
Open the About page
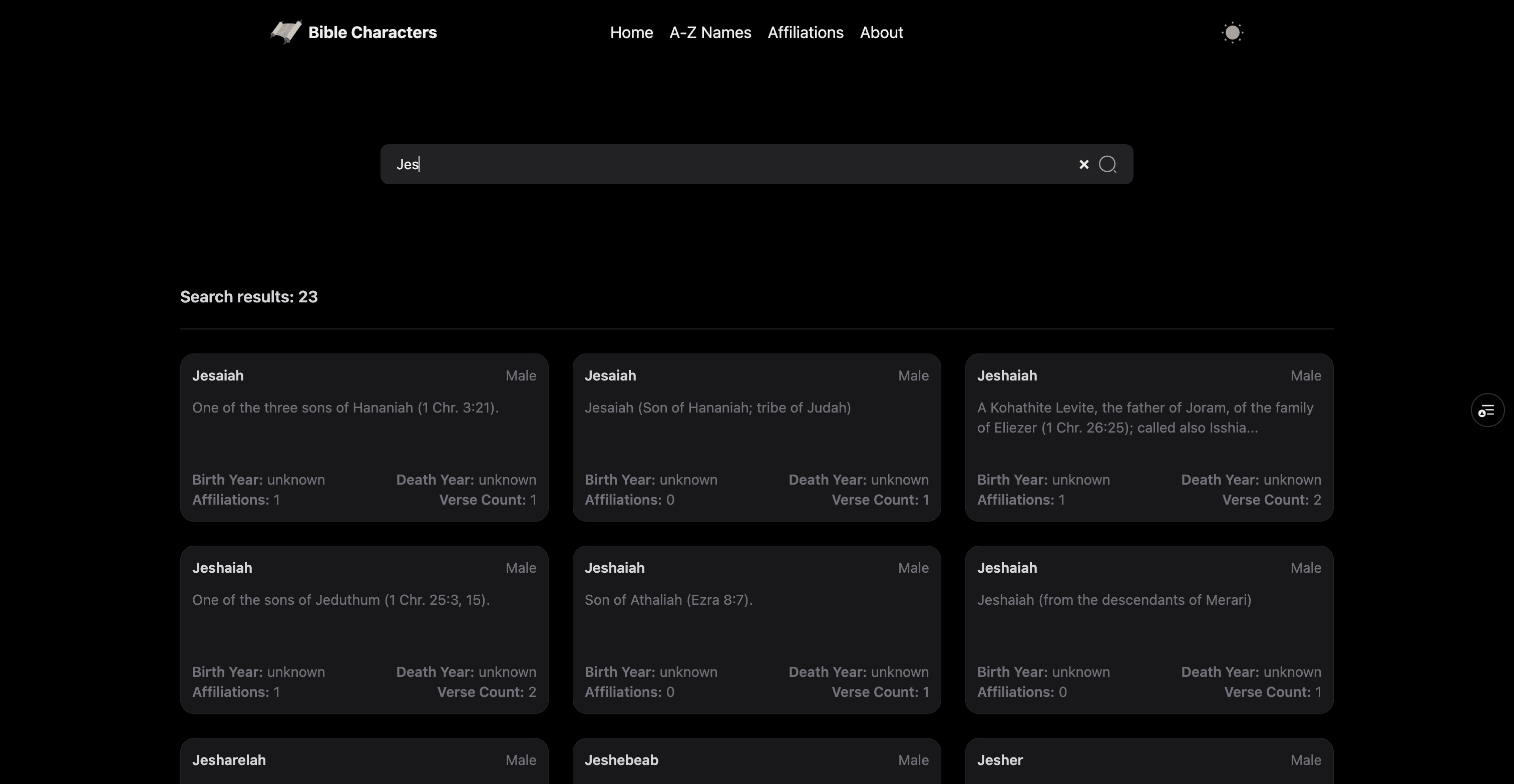(x=881, y=33)
